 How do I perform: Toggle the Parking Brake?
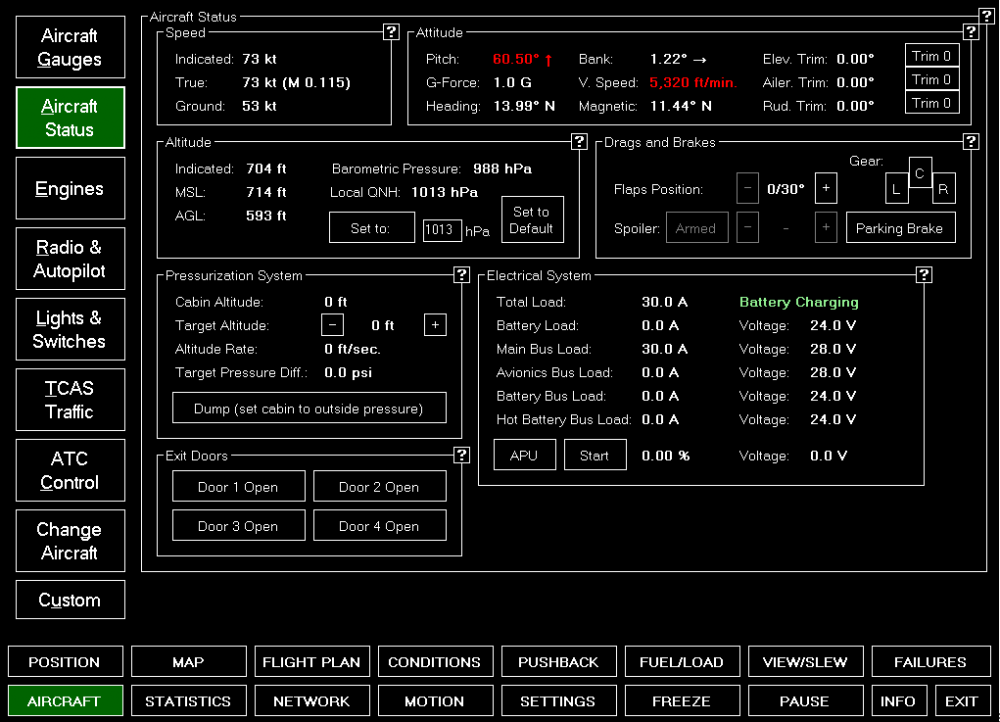[x=900, y=228]
